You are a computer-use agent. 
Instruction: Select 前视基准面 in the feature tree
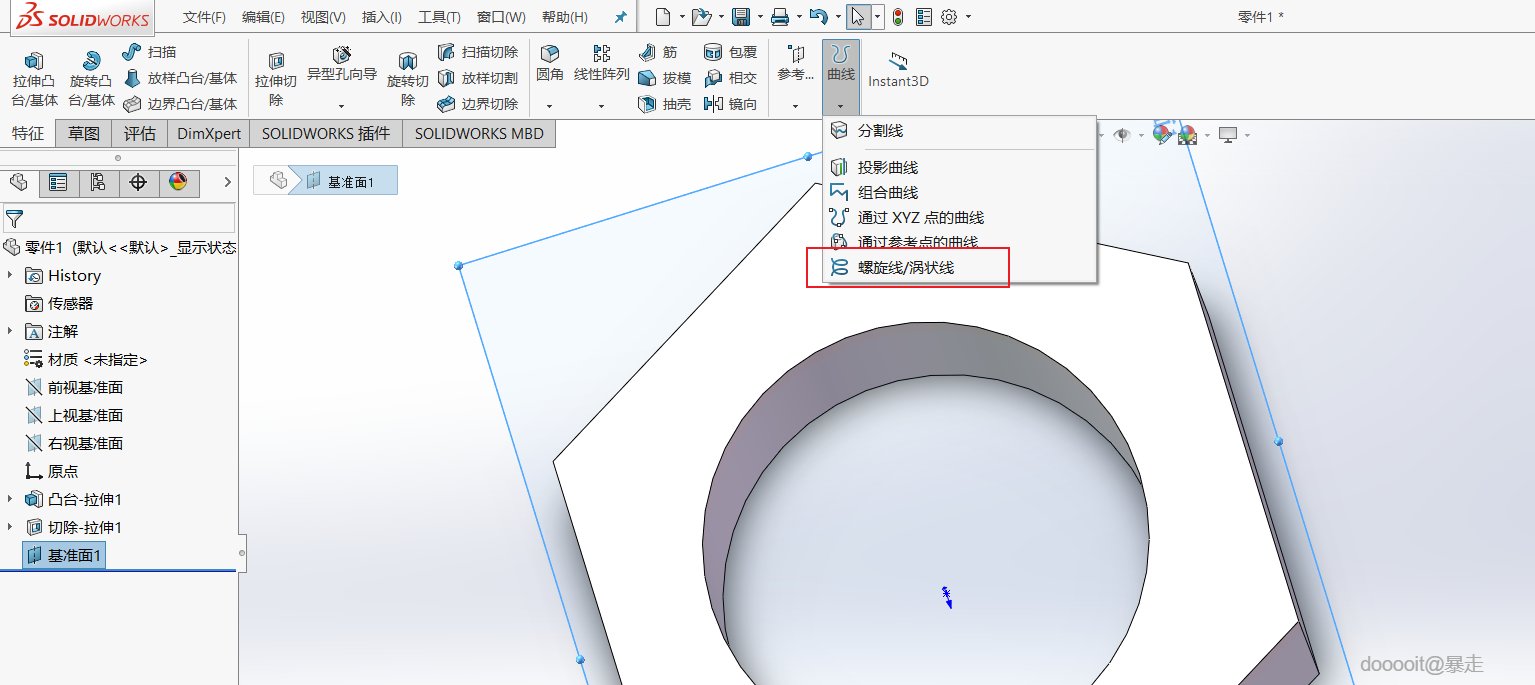pos(73,387)
